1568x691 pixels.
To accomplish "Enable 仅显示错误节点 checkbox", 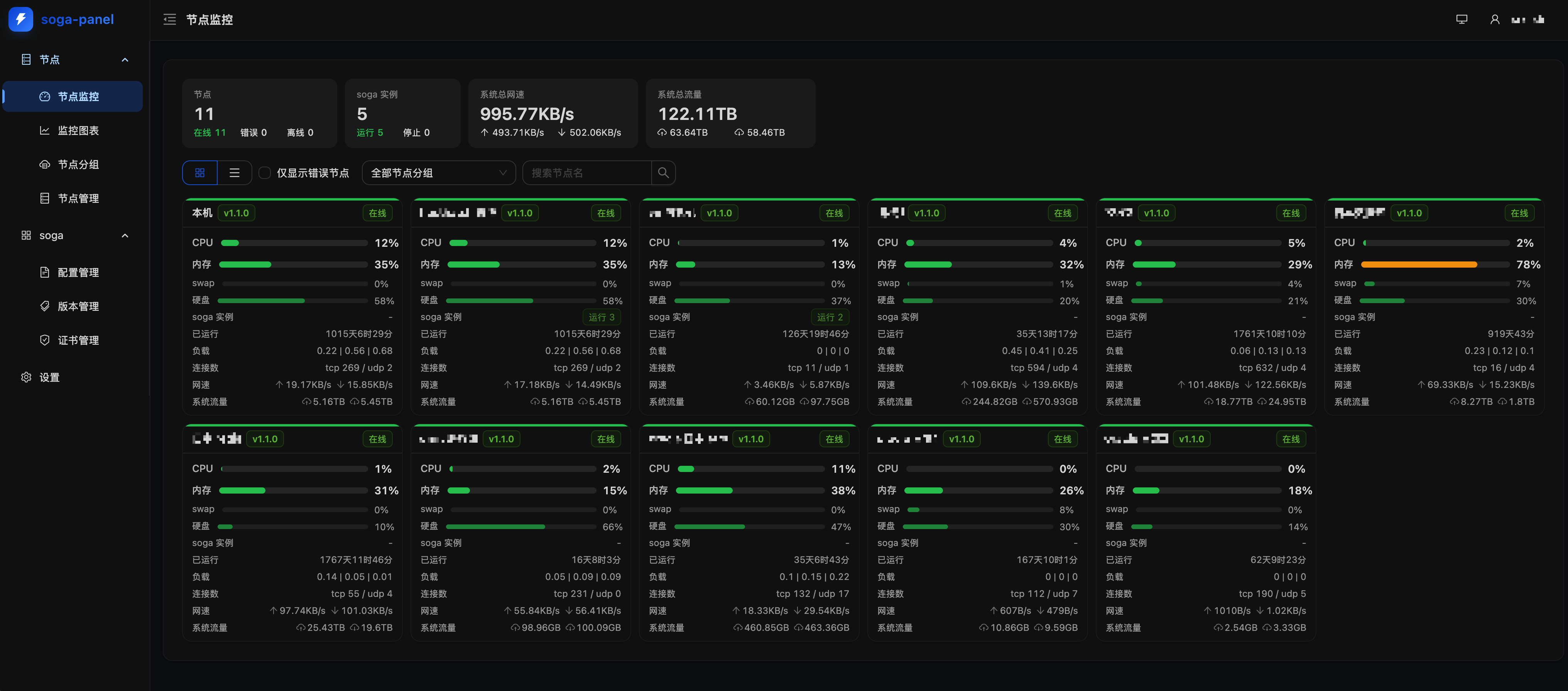I will 265,173.
